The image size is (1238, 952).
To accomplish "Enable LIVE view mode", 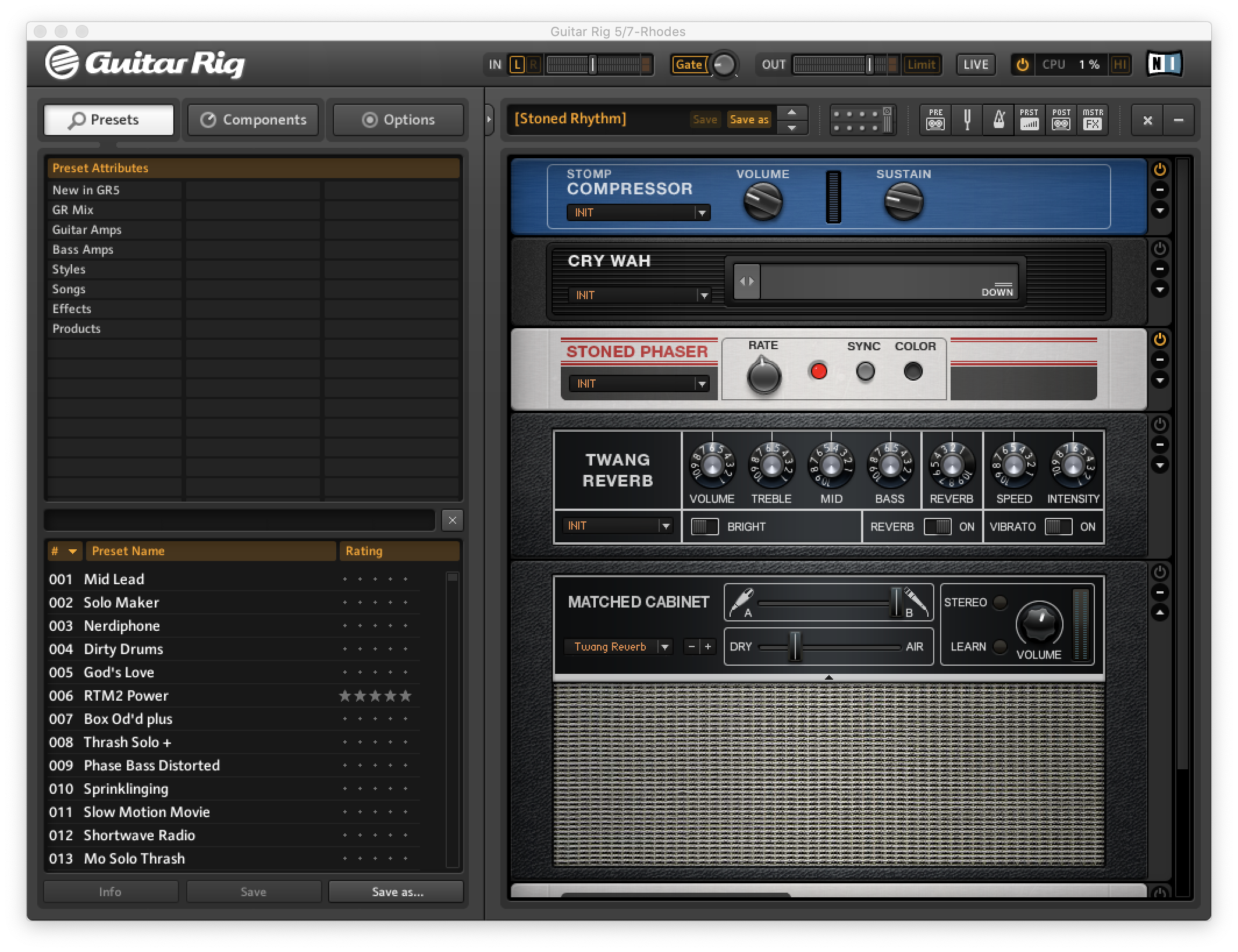I will pos(976,65).
